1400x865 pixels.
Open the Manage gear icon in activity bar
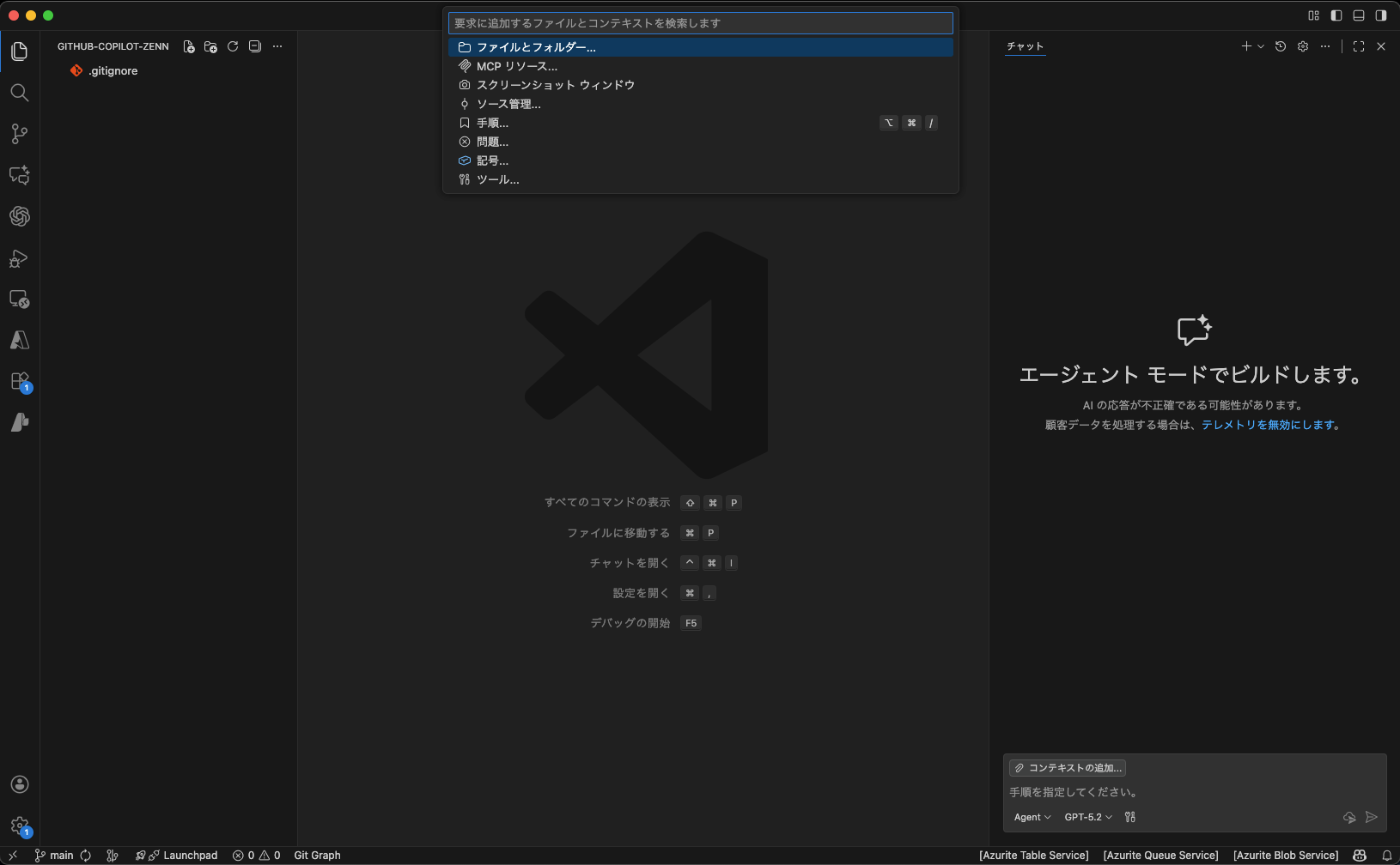coord(19,826)
